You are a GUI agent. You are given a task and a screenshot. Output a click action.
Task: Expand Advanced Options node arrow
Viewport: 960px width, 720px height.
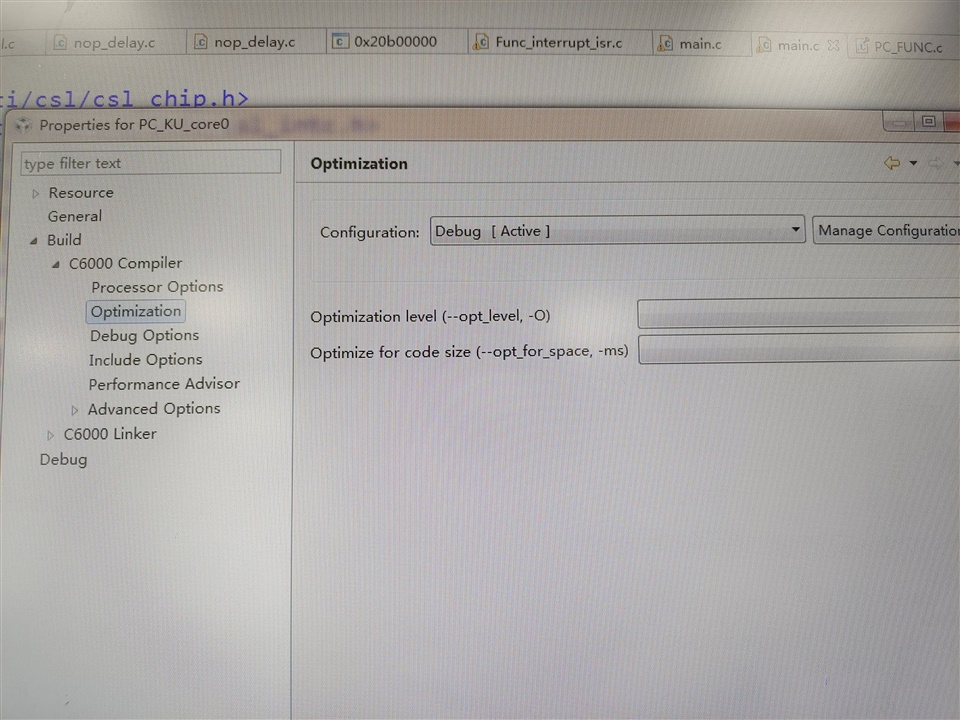(x=74, y=410)
